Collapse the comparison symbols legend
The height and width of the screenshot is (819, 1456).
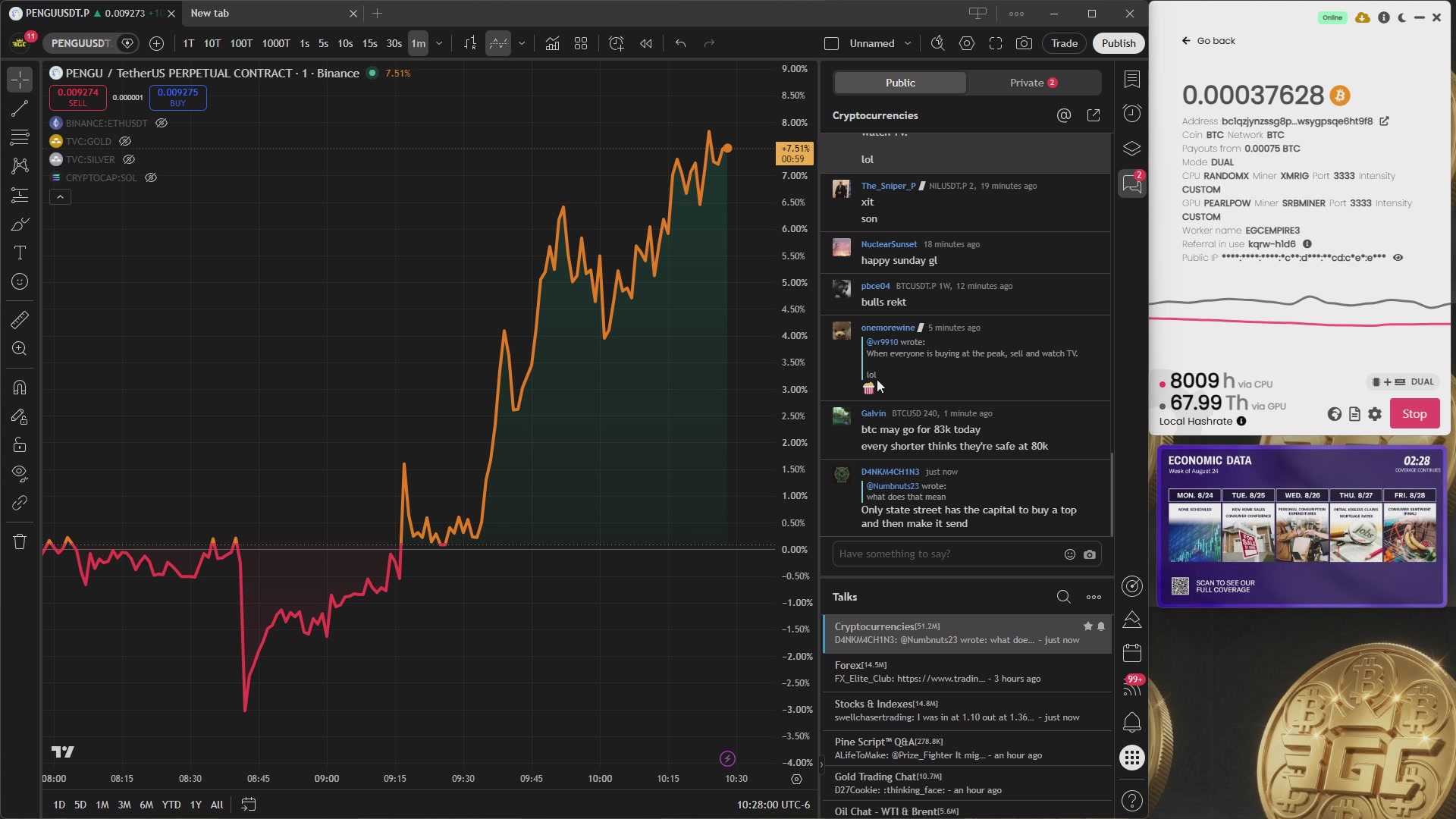[x=60, y=197]
